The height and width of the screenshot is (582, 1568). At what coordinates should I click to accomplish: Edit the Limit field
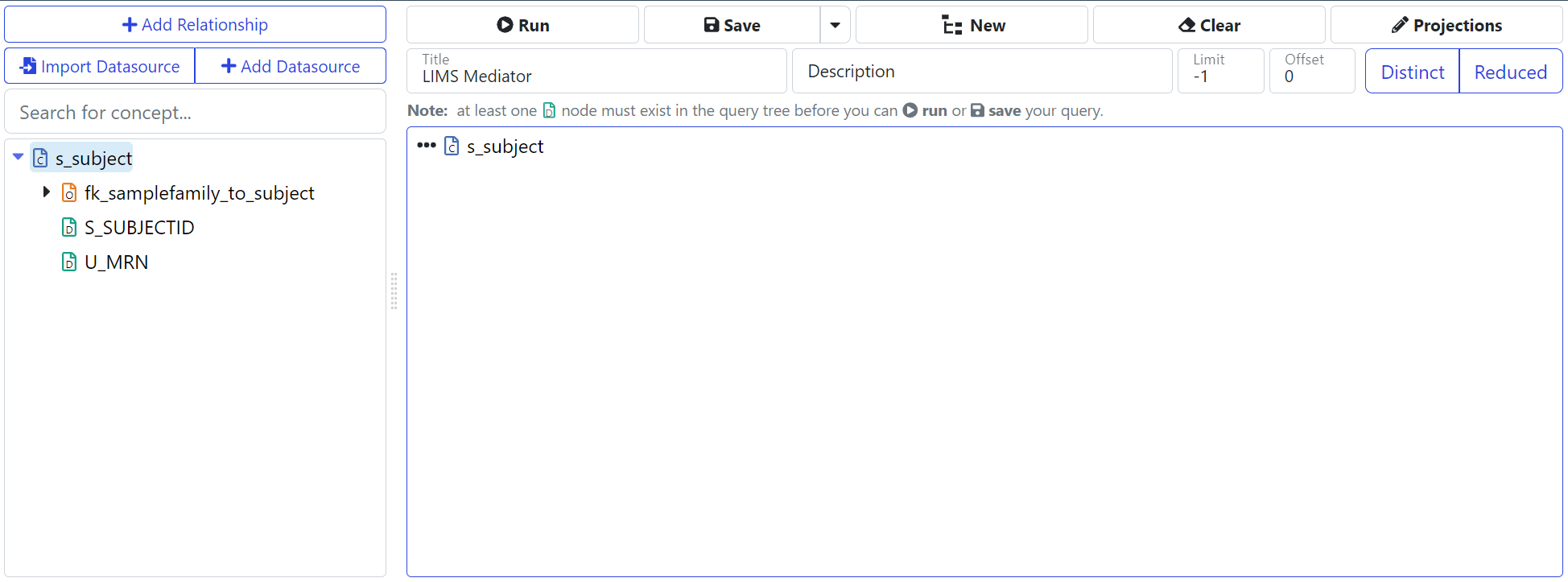click(x=1219, y=76)
